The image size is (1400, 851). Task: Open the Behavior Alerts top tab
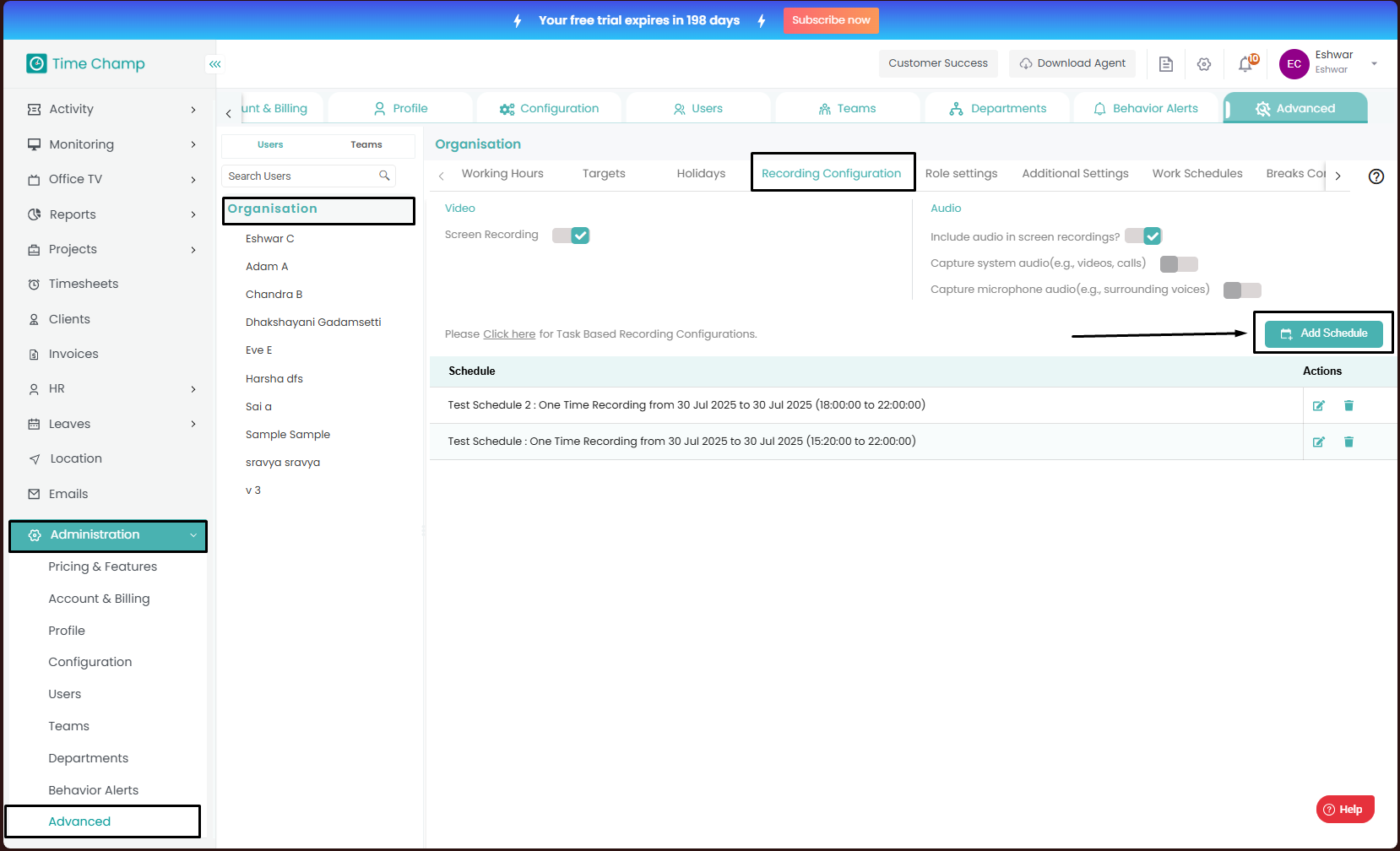(x=1146, y=109)
